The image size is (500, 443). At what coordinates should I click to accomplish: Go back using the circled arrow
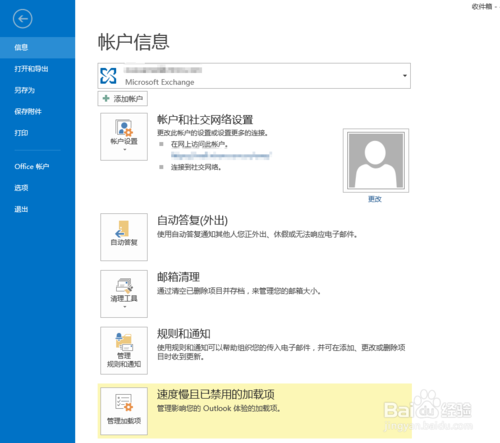click(x=23, y=19)
